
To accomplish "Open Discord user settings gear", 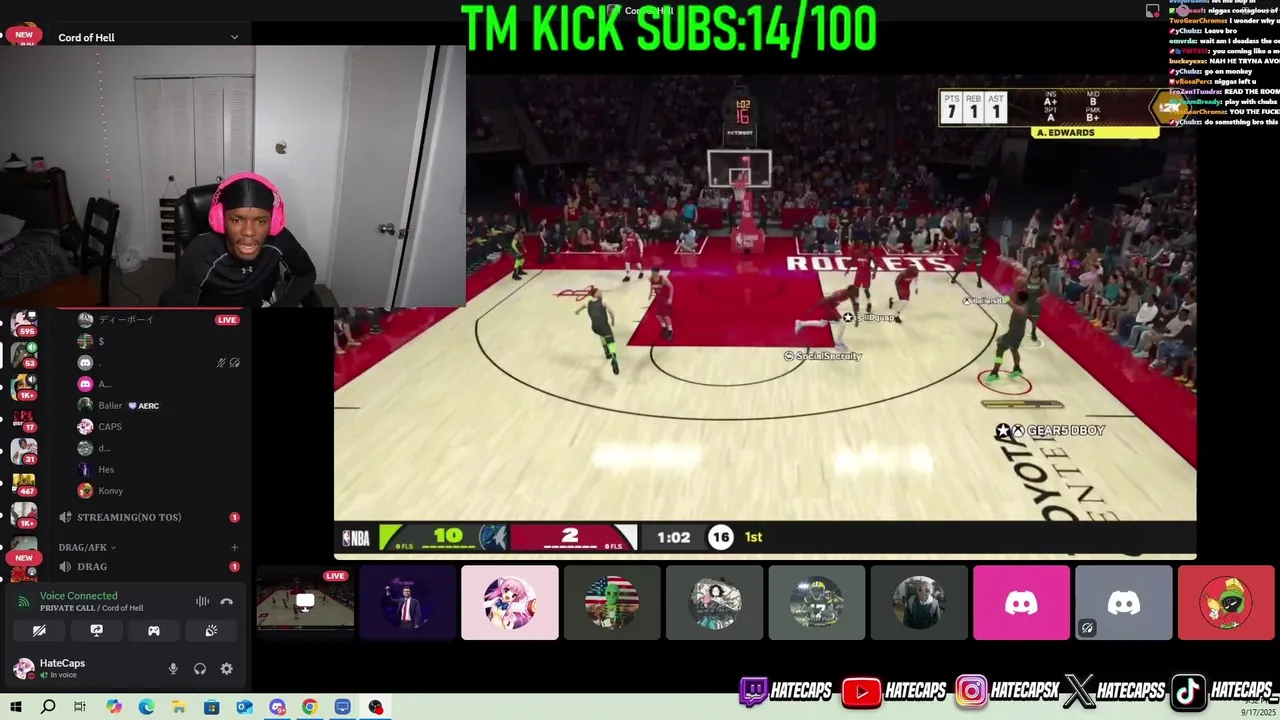I will [227, 669].
